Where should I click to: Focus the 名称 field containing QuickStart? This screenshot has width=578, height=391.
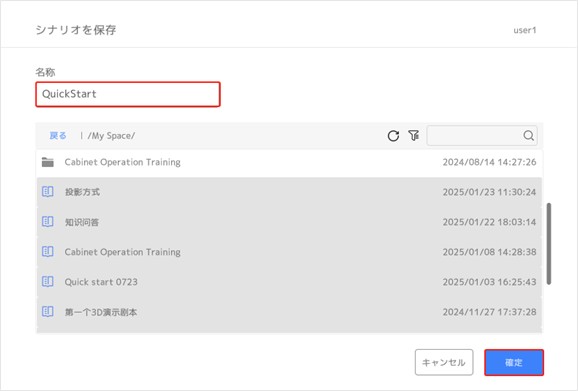[x=128, y=94]
